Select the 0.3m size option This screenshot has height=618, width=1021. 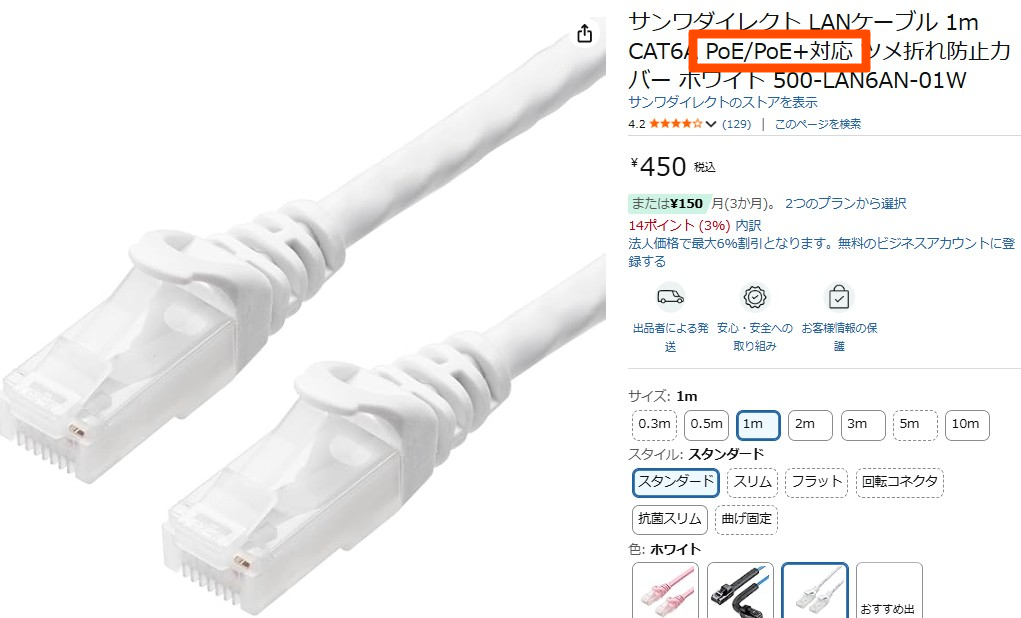pyautogui.click(x=654, y=425)
